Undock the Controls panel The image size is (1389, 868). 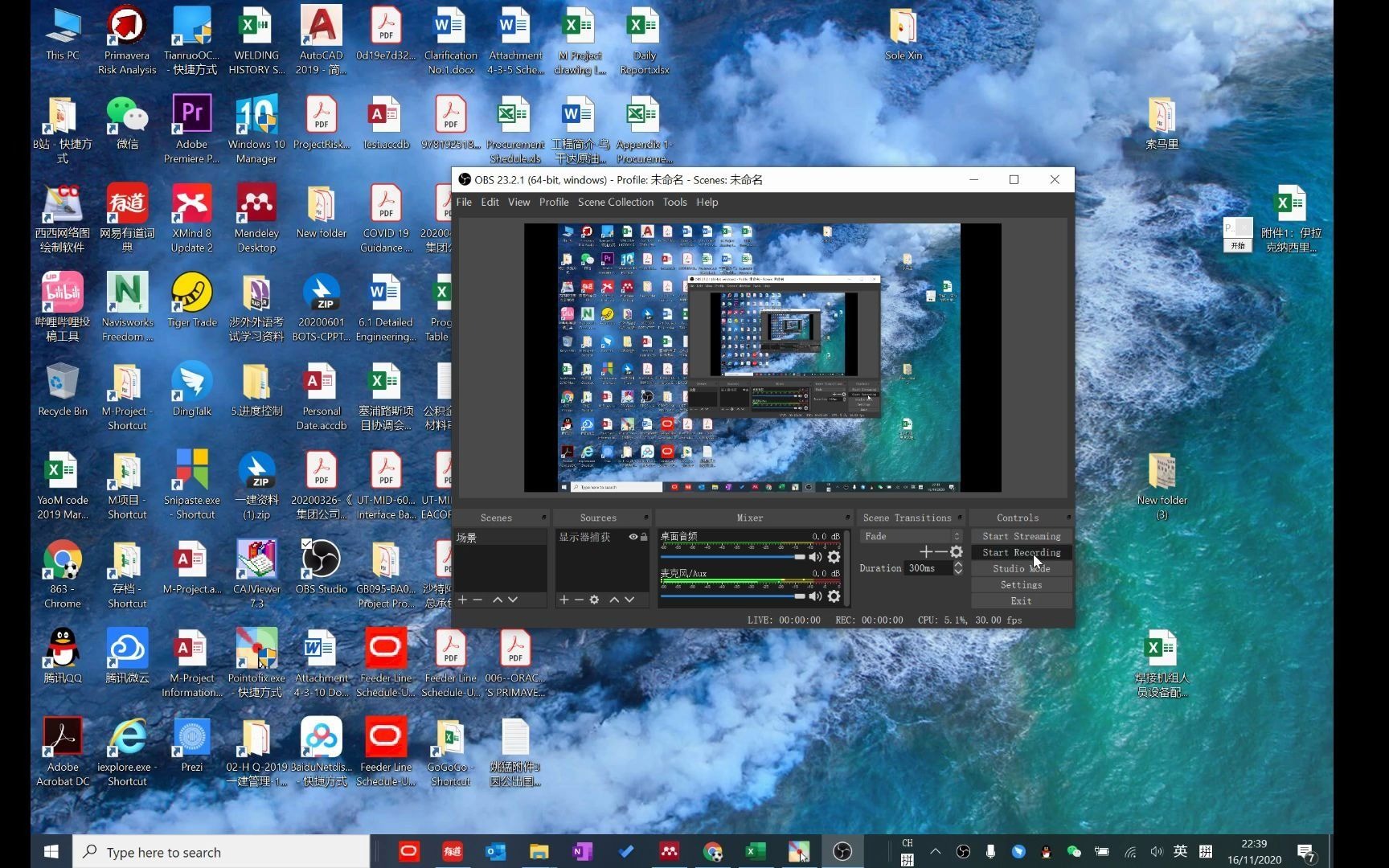point(1068,518)
